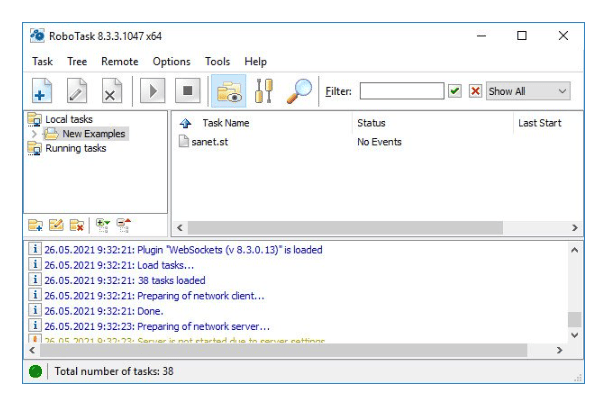Image resolution: width=611 pixels, height=402 pixels.
Task: Open the Tools menu
Action: pyautogui.click(x=217, y=62)
